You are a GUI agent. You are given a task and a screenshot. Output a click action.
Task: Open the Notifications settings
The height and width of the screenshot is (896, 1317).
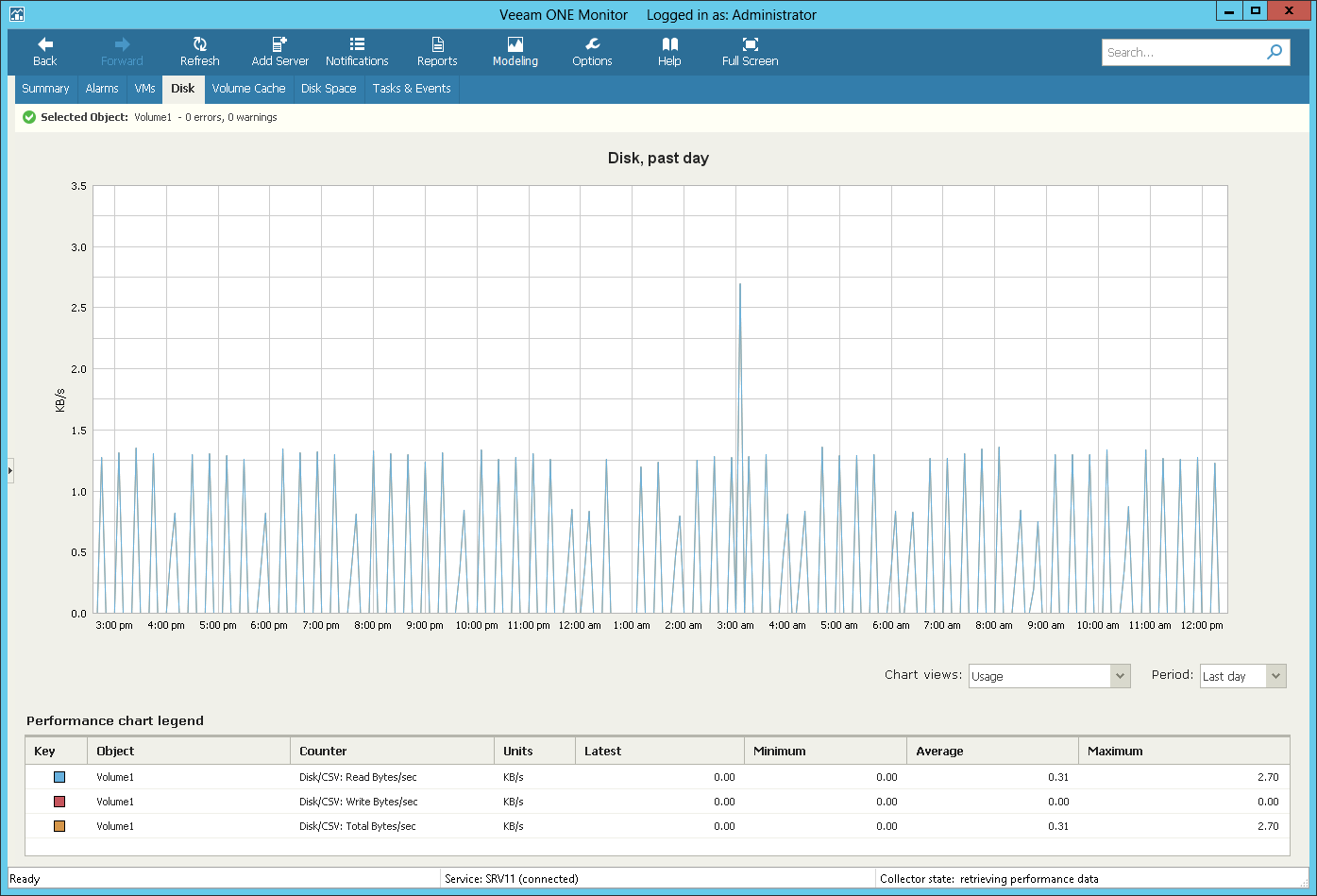357,52
